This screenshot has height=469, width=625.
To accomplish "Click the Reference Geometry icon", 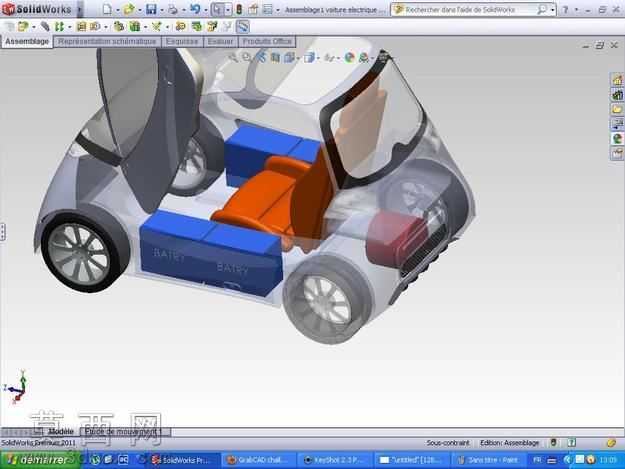I will pyautogui.click(x=157, y=27).
